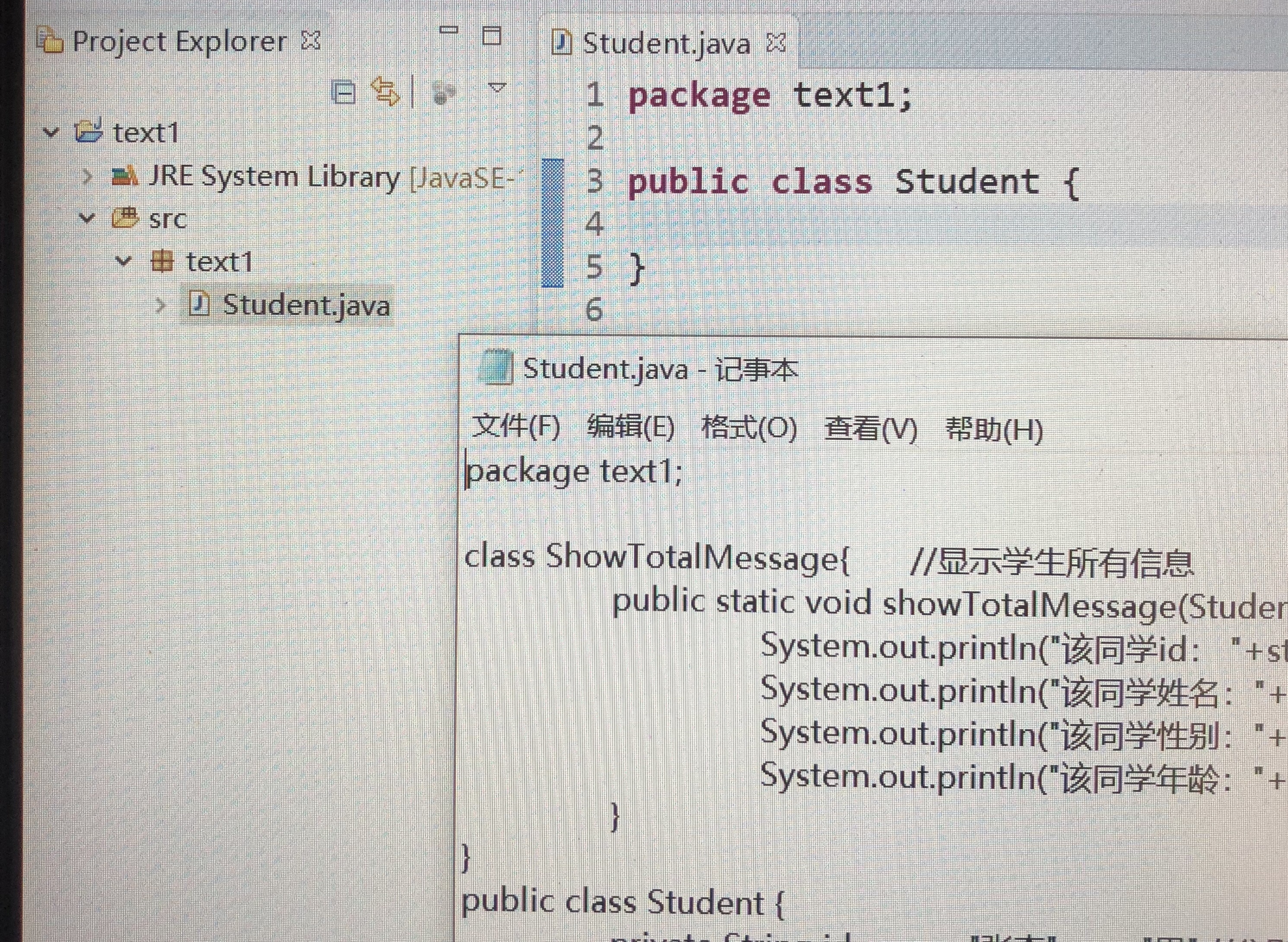Select Student.java in Project Explorer

305,306
